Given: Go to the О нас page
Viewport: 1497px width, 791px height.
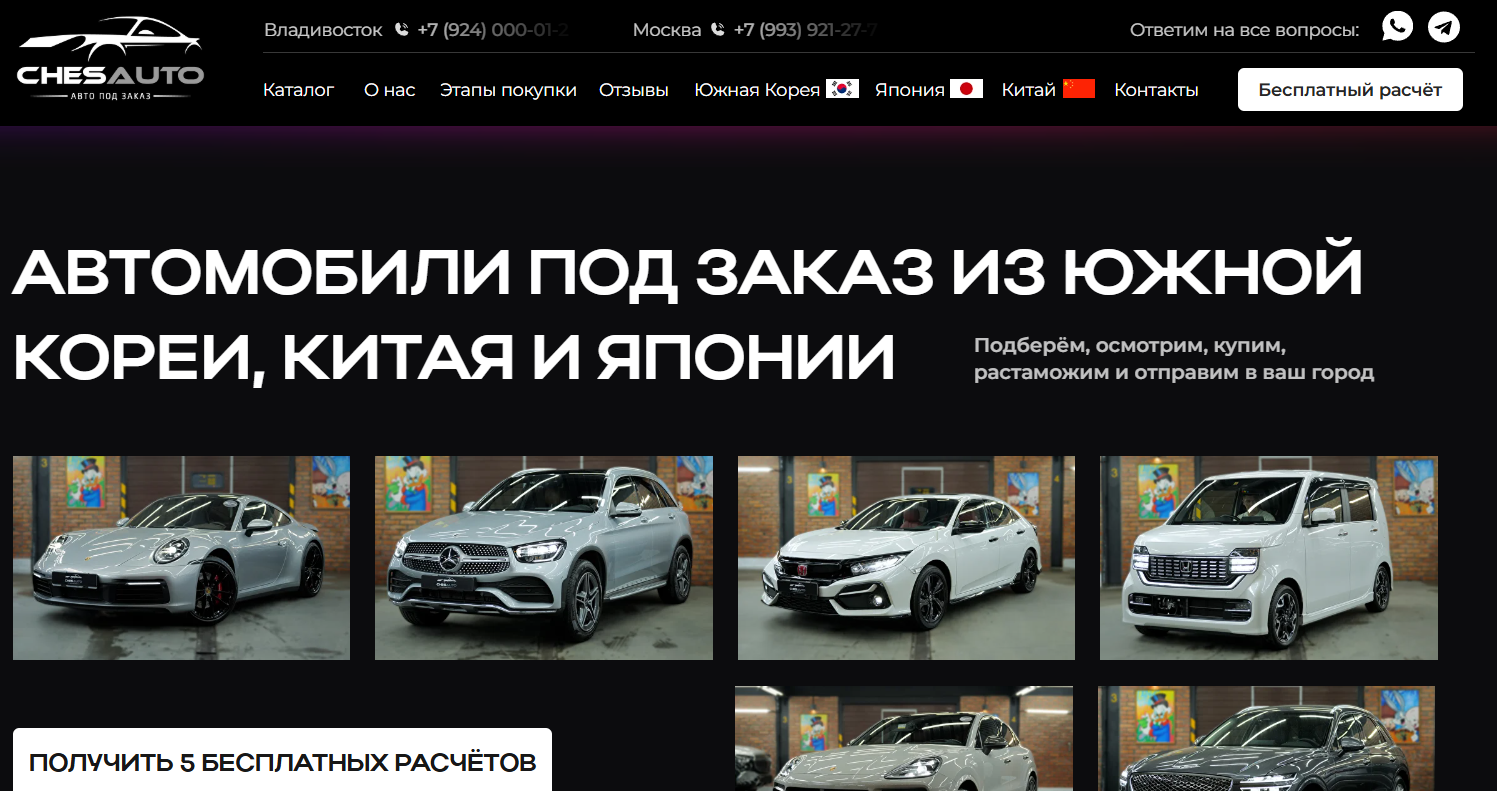Looking at the screenshot, I should pyautogui.click(x=389, y=90).
